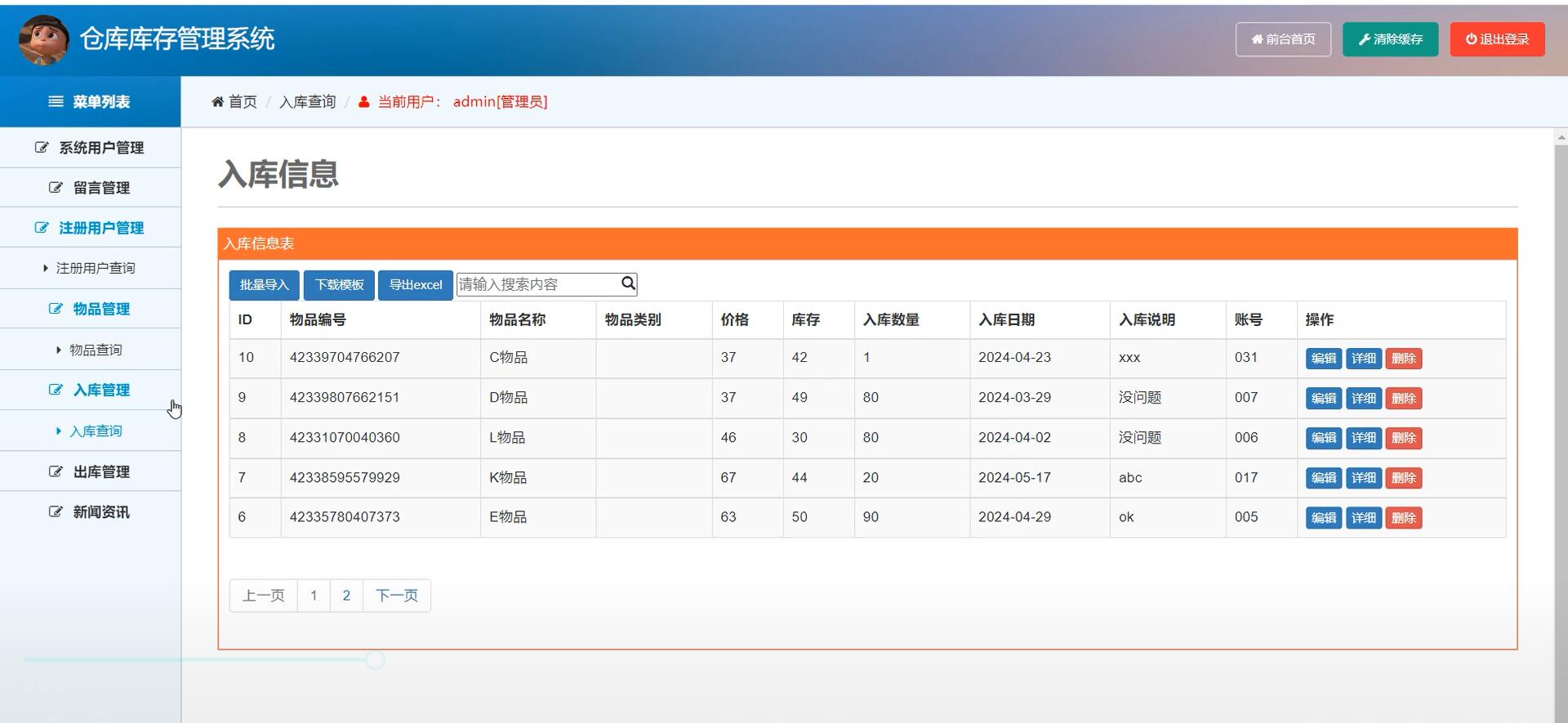
Task: Click 删除 for L物品 row
Action: [x=1403, y=438]
